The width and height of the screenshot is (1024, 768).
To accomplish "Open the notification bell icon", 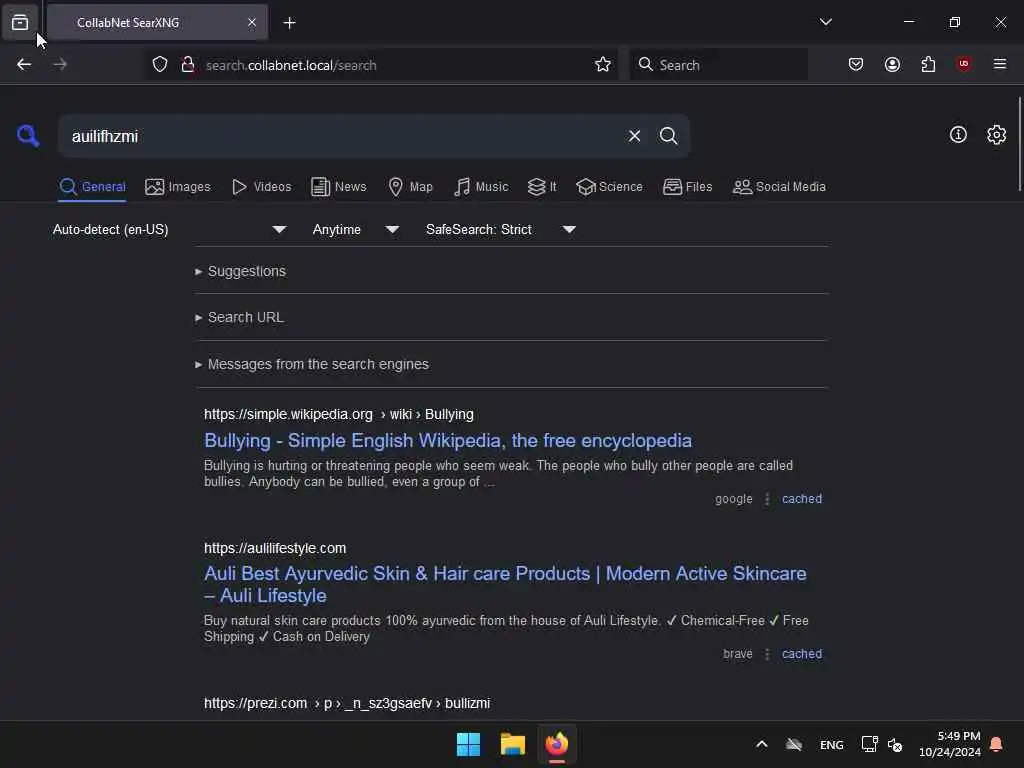I will pyautogui.click(x=996, y=744).
